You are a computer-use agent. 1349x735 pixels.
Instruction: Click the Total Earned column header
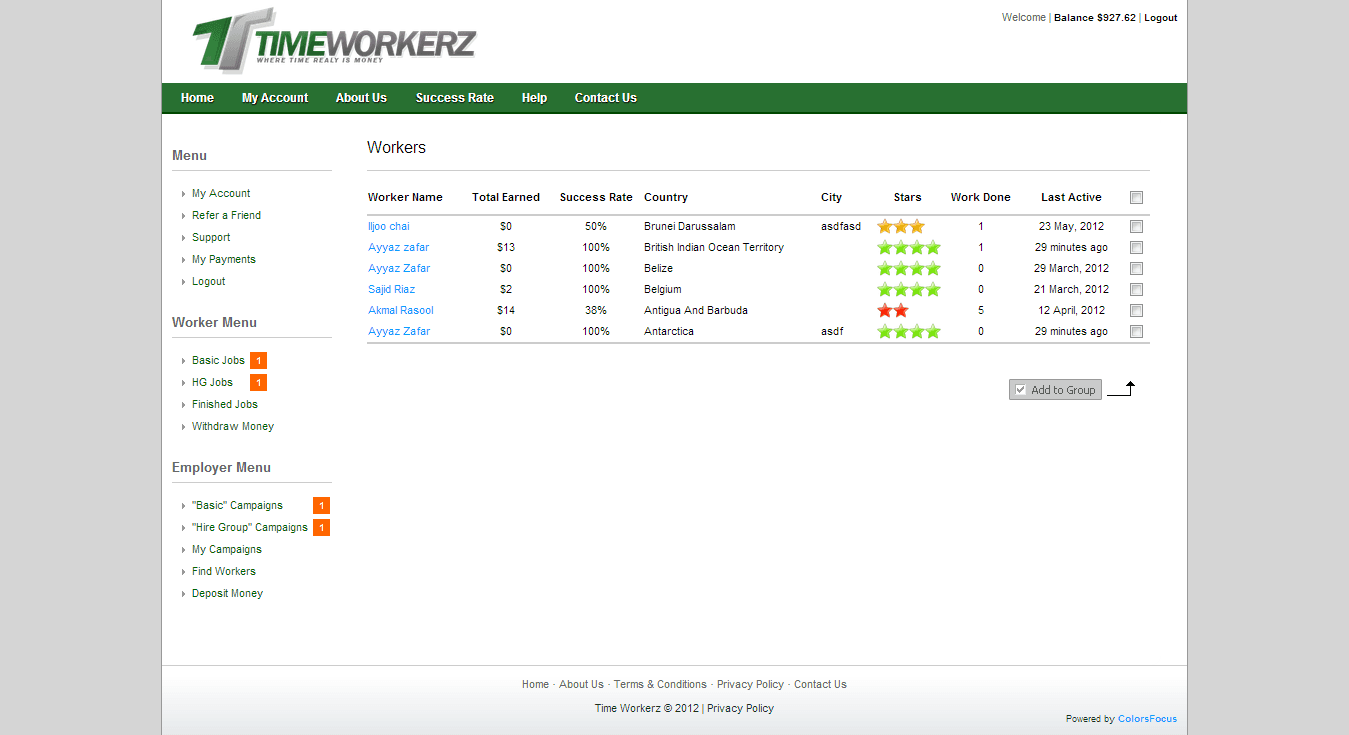[506, 198]
